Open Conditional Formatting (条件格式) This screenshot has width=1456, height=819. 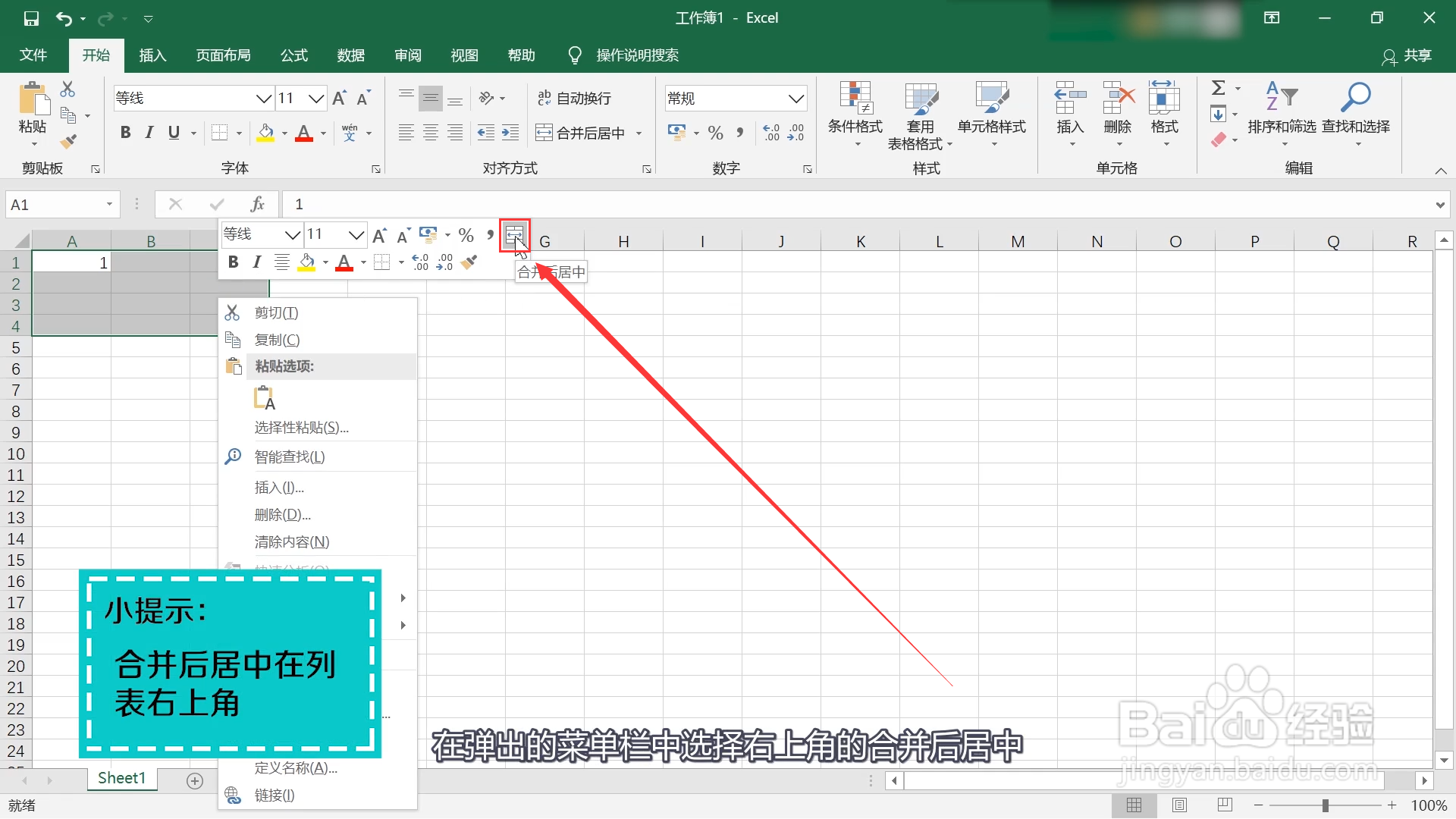[855, 114]
